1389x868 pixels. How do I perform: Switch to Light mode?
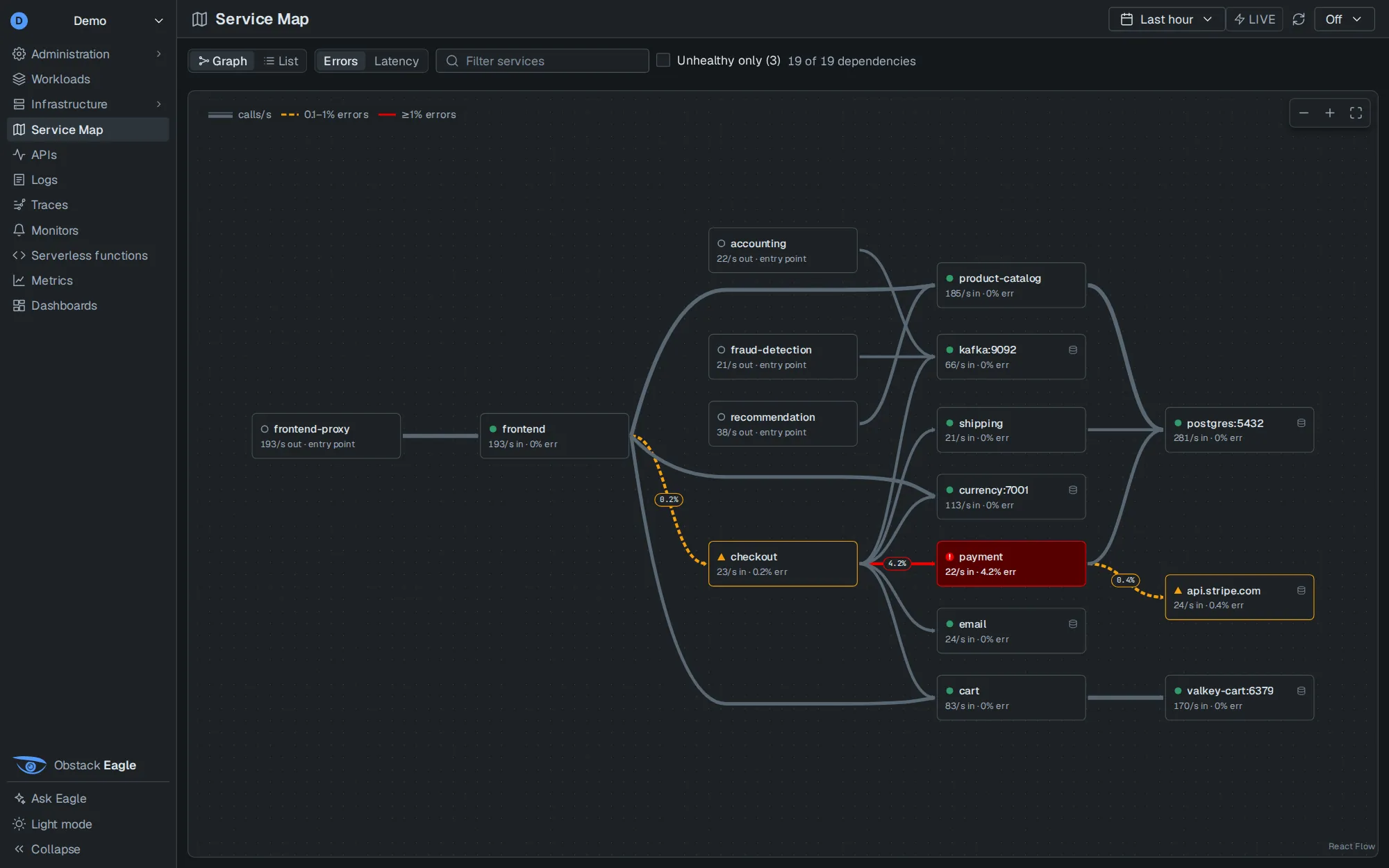(x=88, y=824)
